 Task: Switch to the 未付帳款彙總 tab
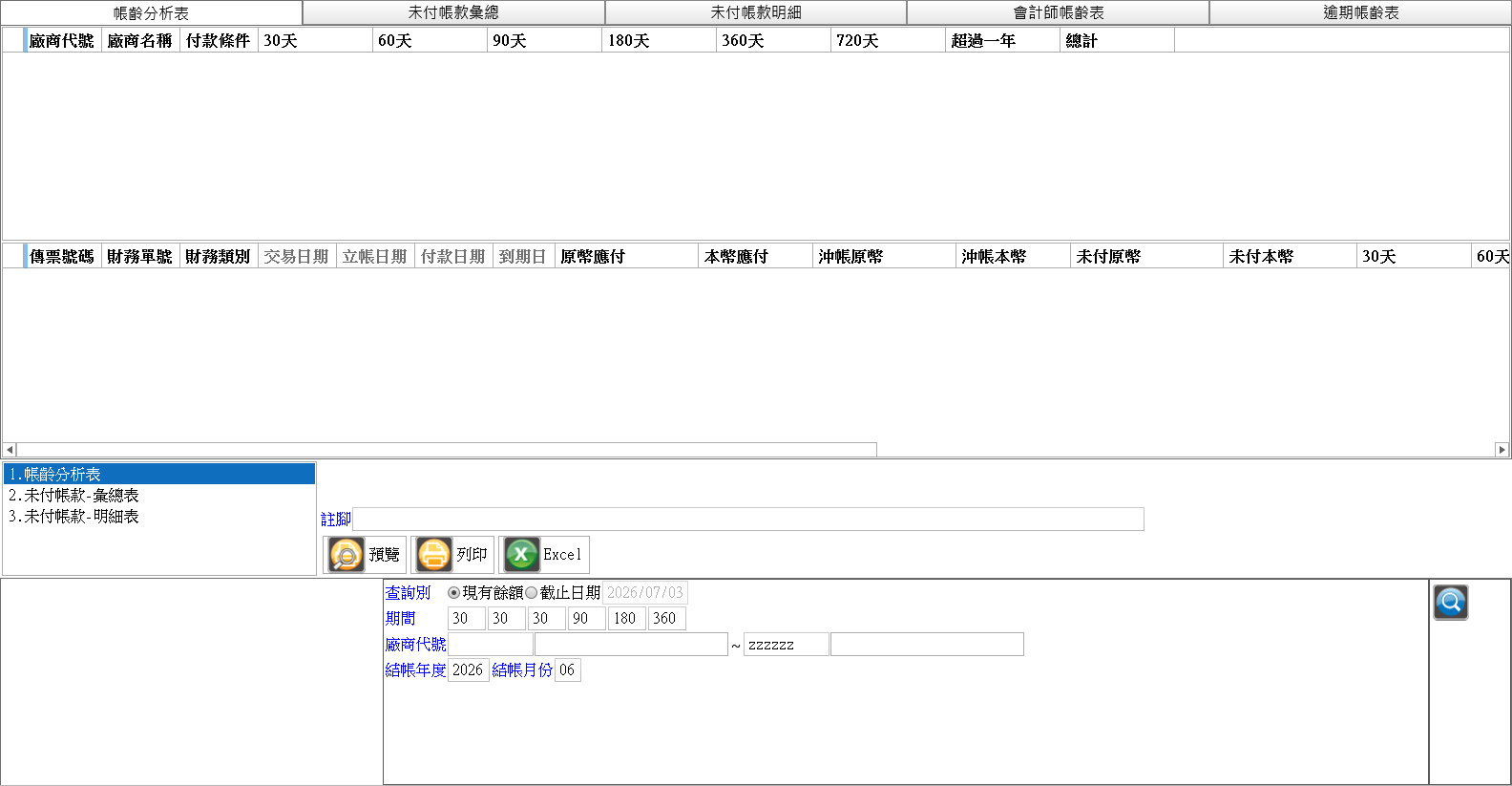point(453,12)
